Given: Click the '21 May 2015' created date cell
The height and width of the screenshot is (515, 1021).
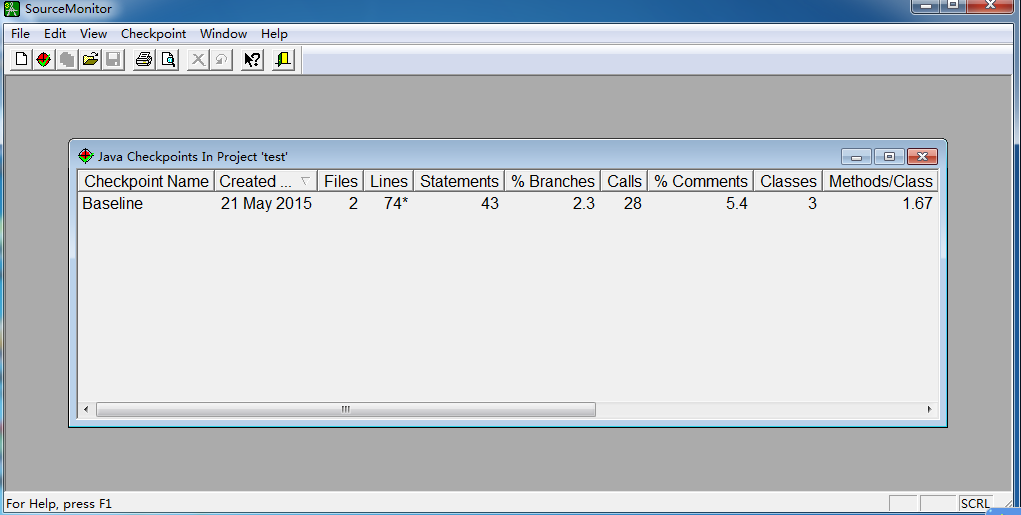Looking at the screenshot, I should point(266,204).
